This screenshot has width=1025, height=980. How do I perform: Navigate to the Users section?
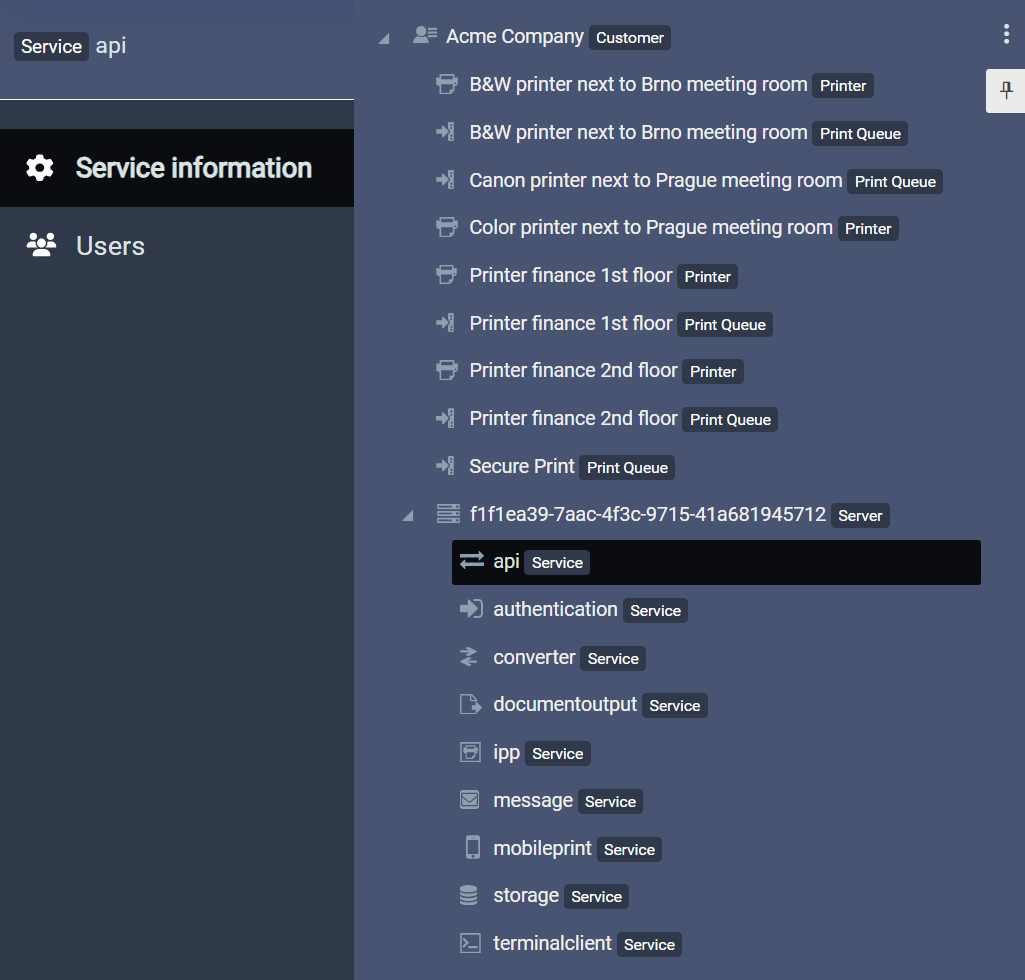pos(110,245)
